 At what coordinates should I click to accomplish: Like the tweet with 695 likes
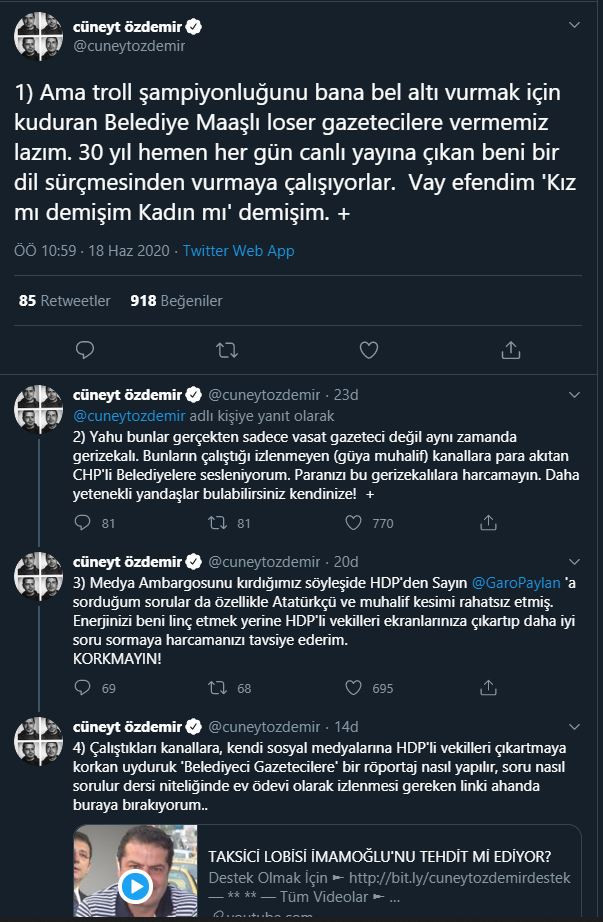click(353, 687)
